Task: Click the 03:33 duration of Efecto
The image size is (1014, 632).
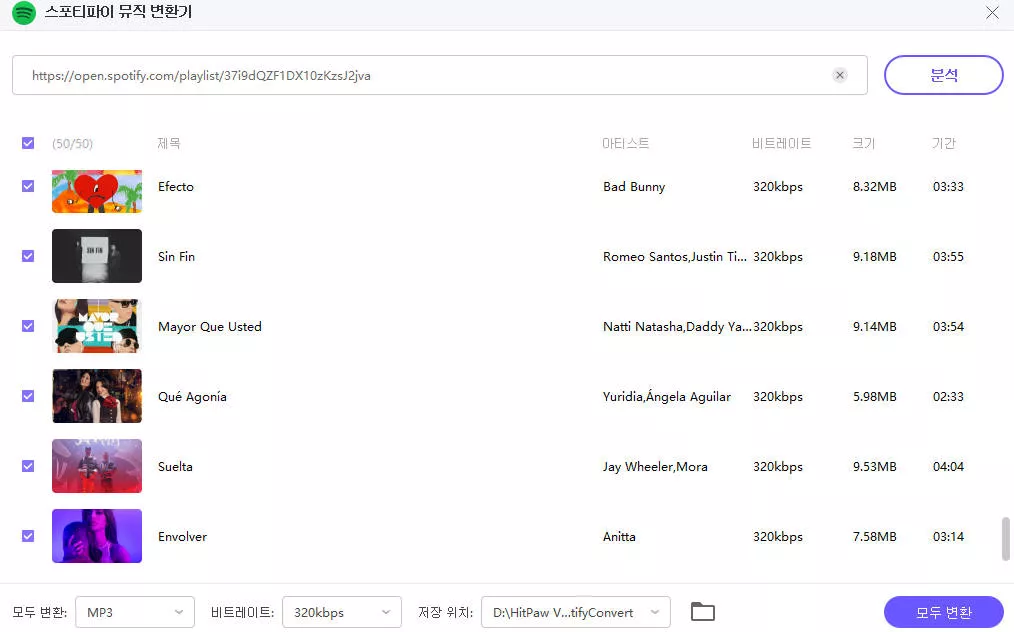Action: (948, 186)
